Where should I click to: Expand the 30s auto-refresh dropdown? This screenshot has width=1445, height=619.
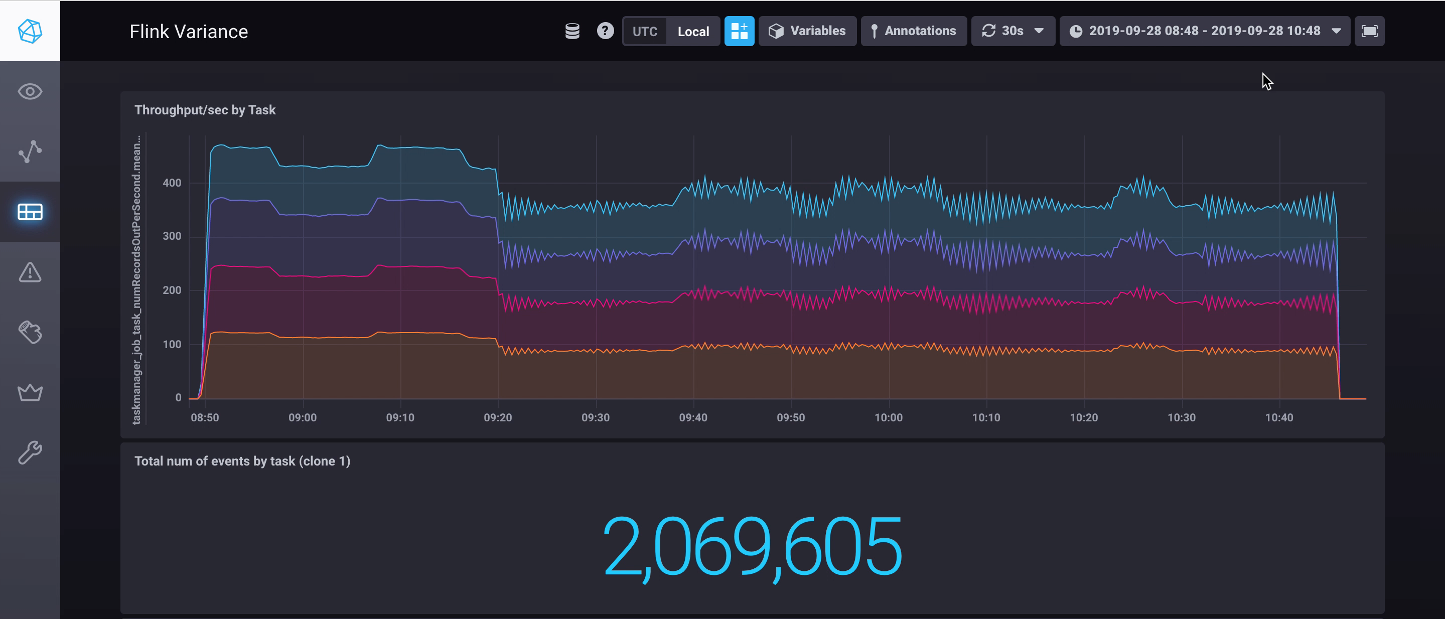point(1013,31)
